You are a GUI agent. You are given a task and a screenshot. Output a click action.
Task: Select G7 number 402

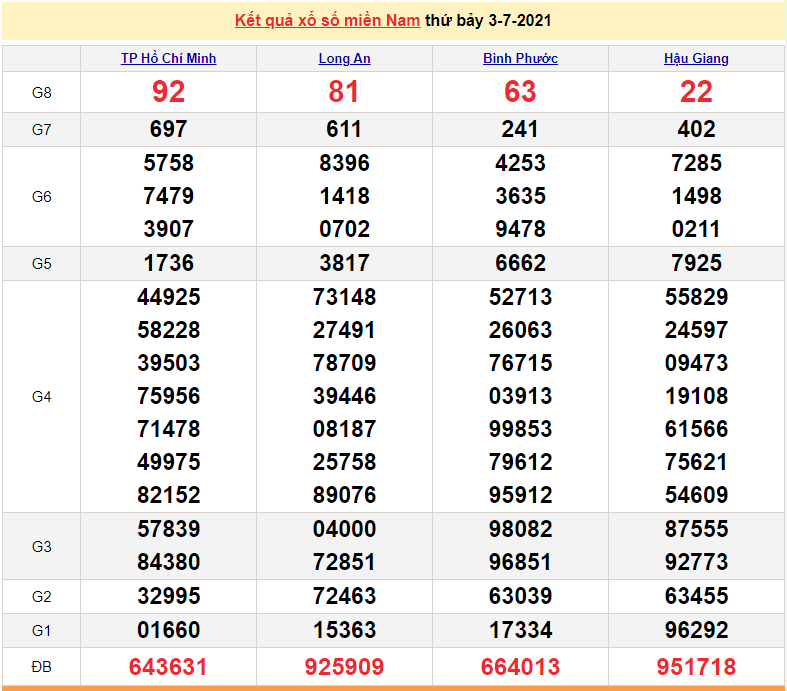pos(696,129)
